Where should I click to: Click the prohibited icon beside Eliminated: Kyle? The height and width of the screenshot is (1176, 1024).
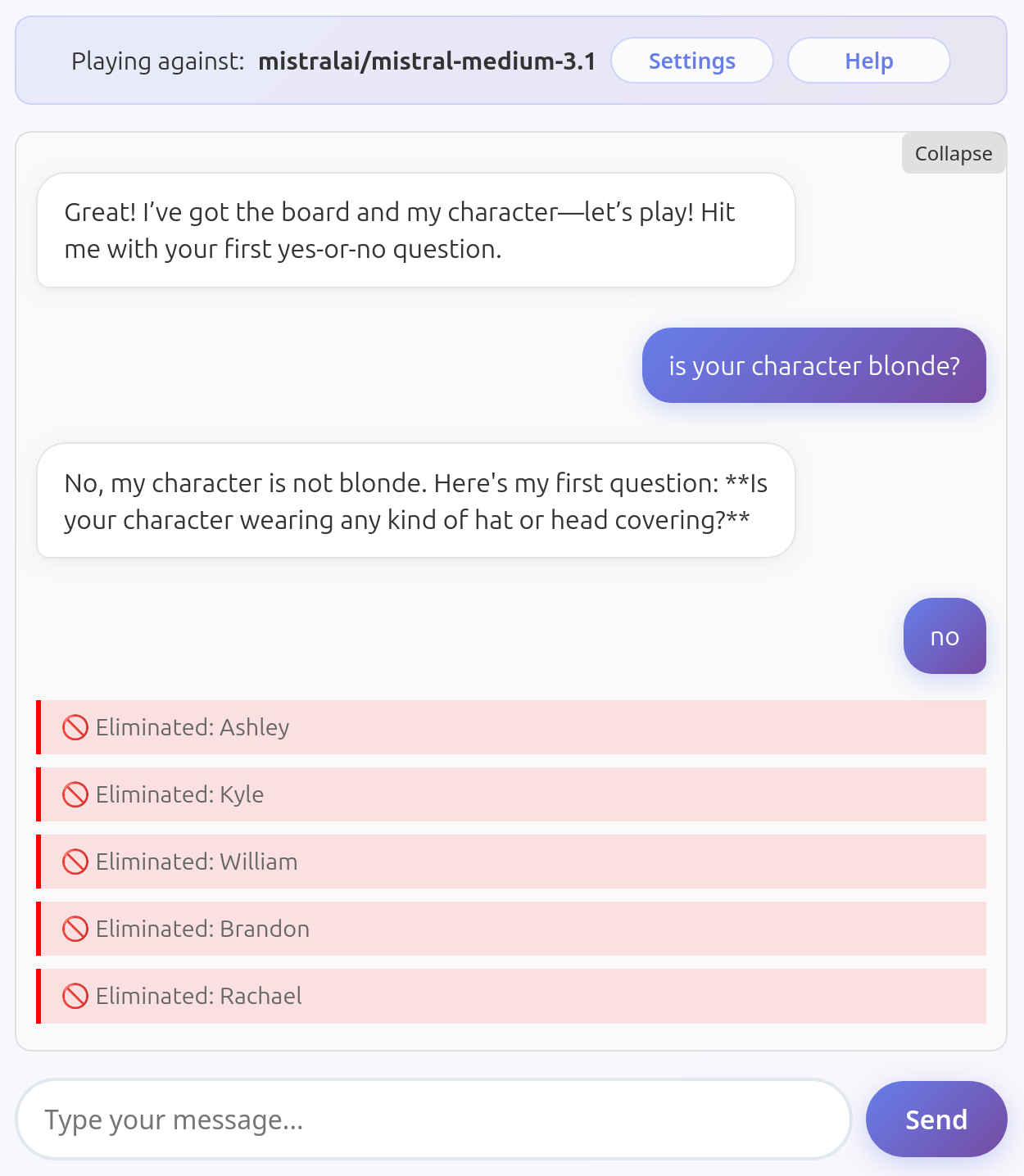[75, 794]
